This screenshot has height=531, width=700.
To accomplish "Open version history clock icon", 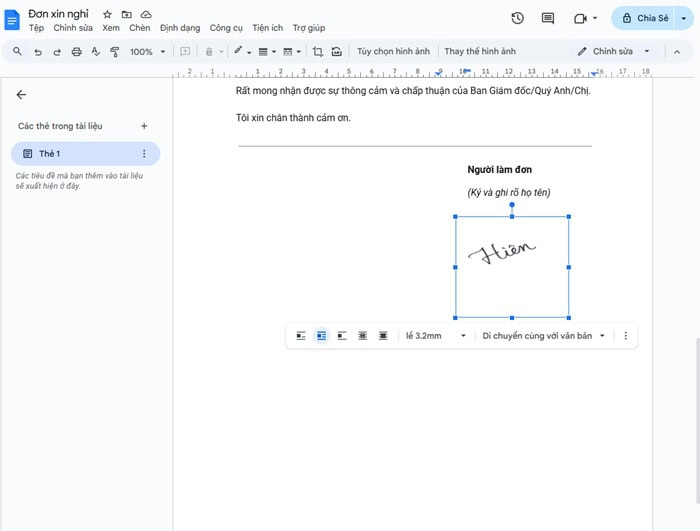I will point(517,18).
